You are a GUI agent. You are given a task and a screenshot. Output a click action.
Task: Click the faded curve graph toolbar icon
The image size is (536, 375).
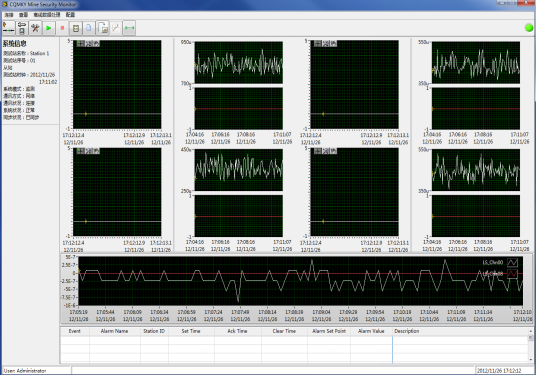coord(116,28)
